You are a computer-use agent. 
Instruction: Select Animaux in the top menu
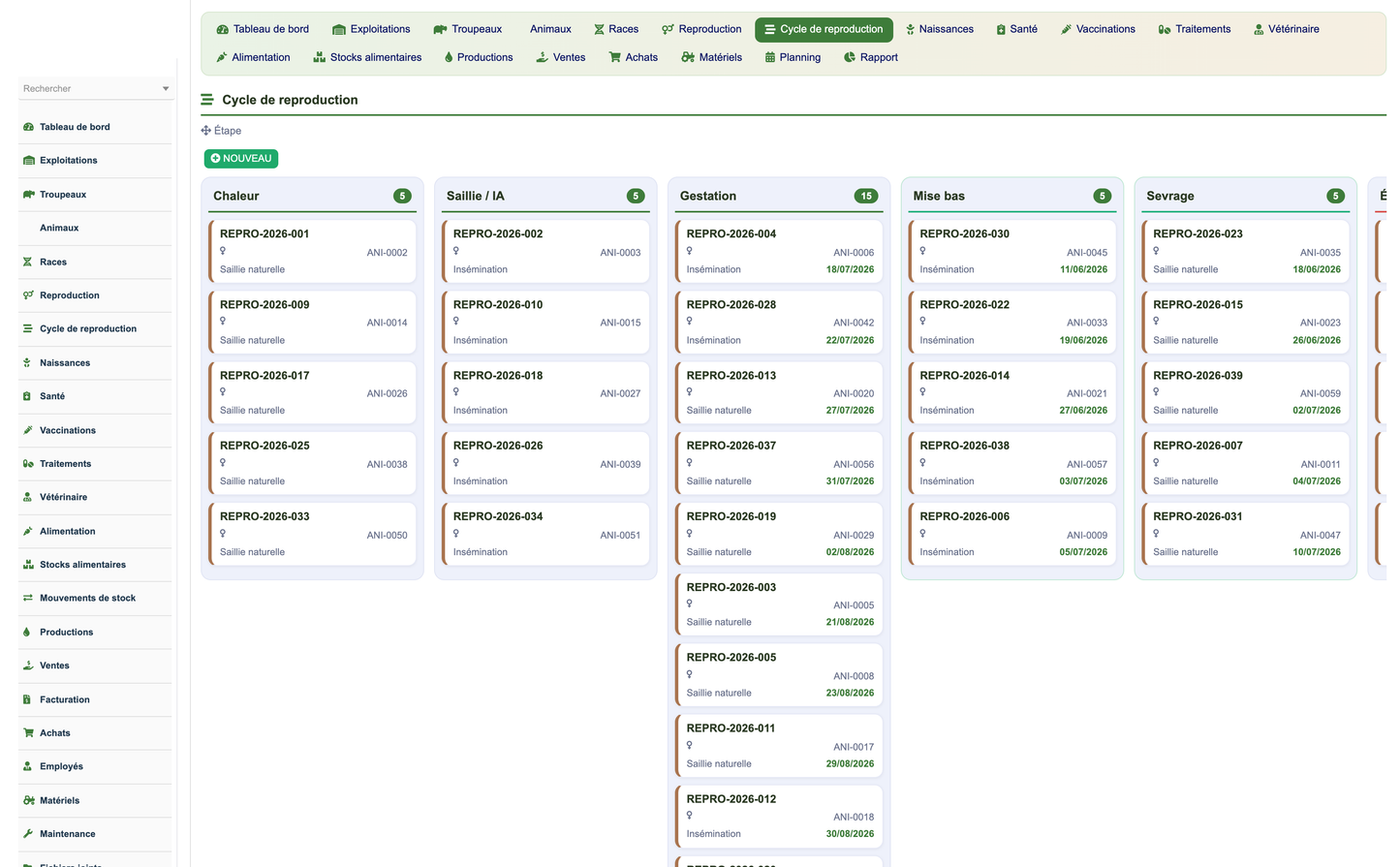click(550, 29)
